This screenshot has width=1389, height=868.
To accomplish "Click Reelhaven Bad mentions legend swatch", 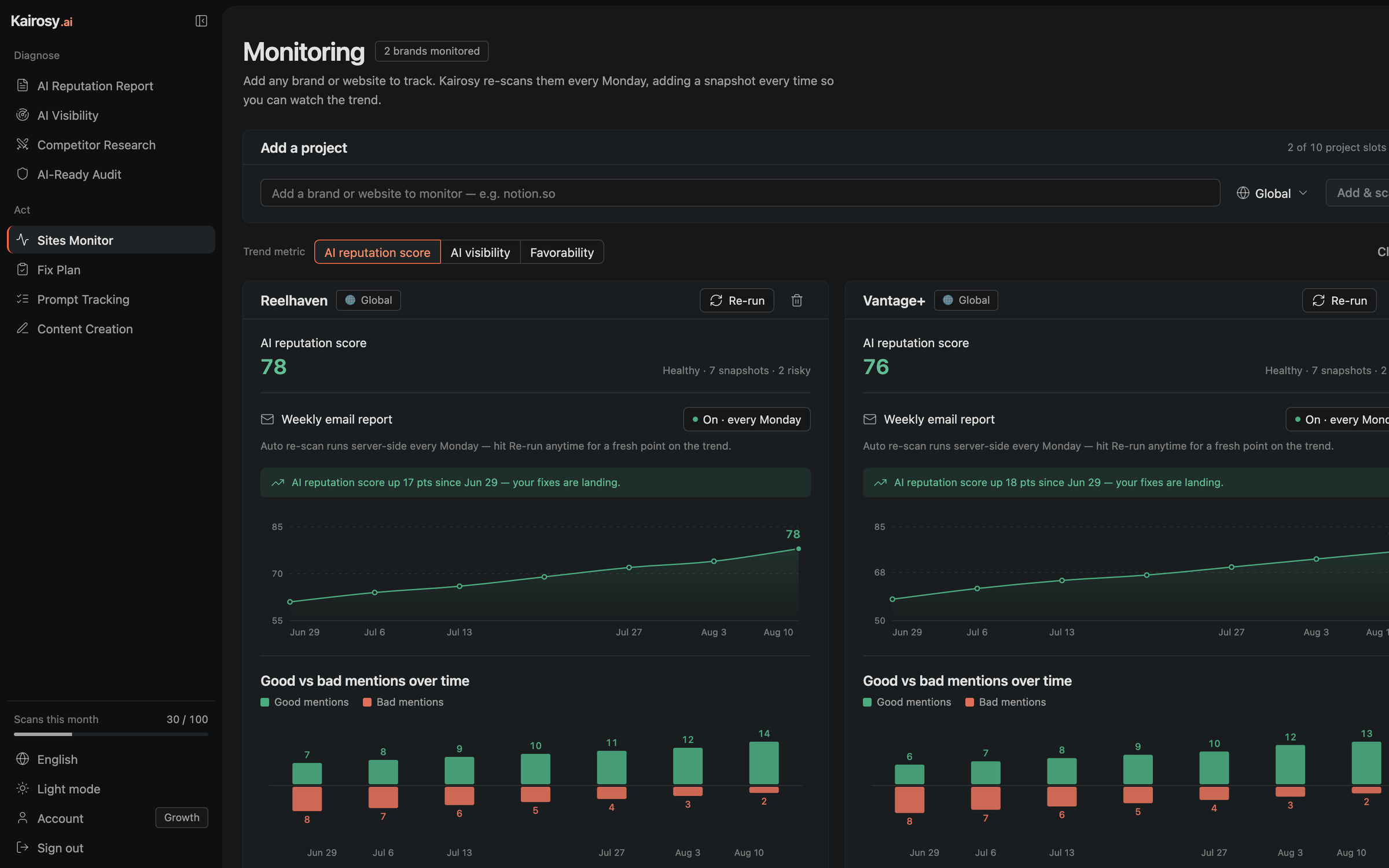I will pos(367,702).
